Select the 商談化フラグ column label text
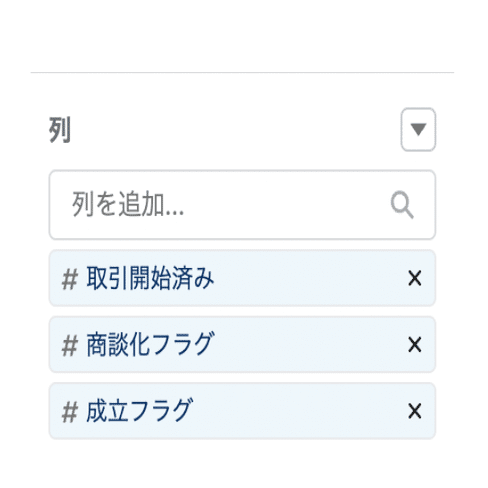488x488 pixels. click(149, 344)
